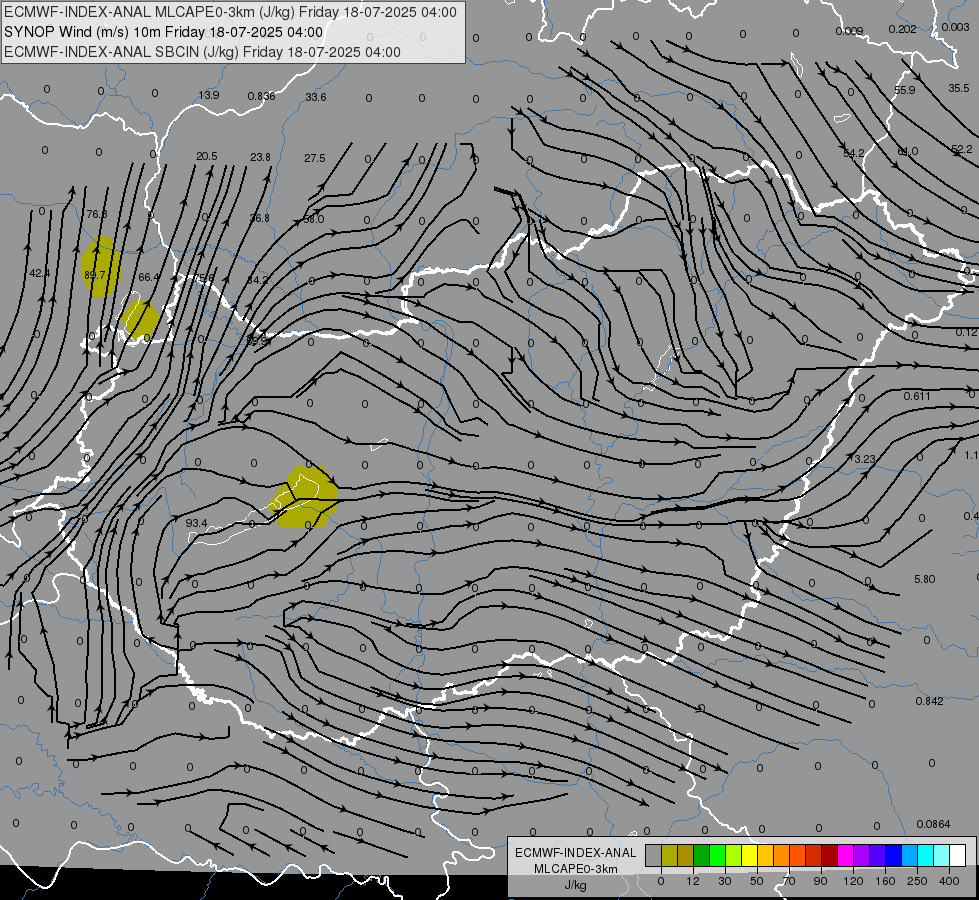
Task: Choose the dark red legend swatch
Action: tap(830, 856)
